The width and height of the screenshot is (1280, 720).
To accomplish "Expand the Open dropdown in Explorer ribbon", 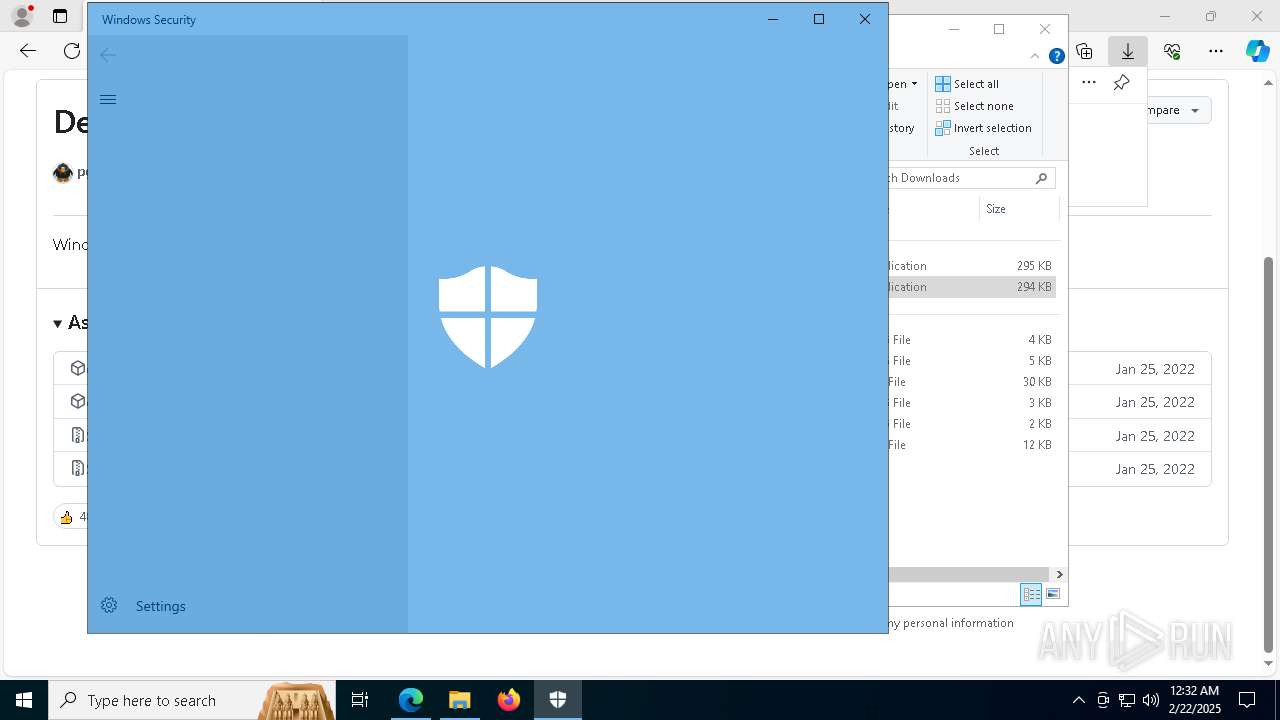I will [x=914, y=84].
